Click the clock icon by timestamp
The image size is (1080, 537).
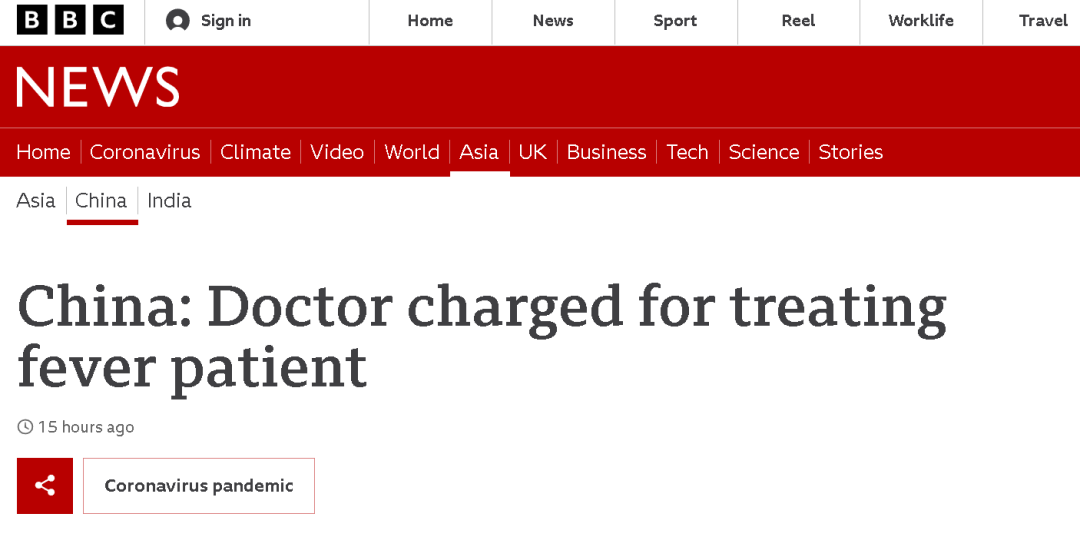[x=25, y=427]
